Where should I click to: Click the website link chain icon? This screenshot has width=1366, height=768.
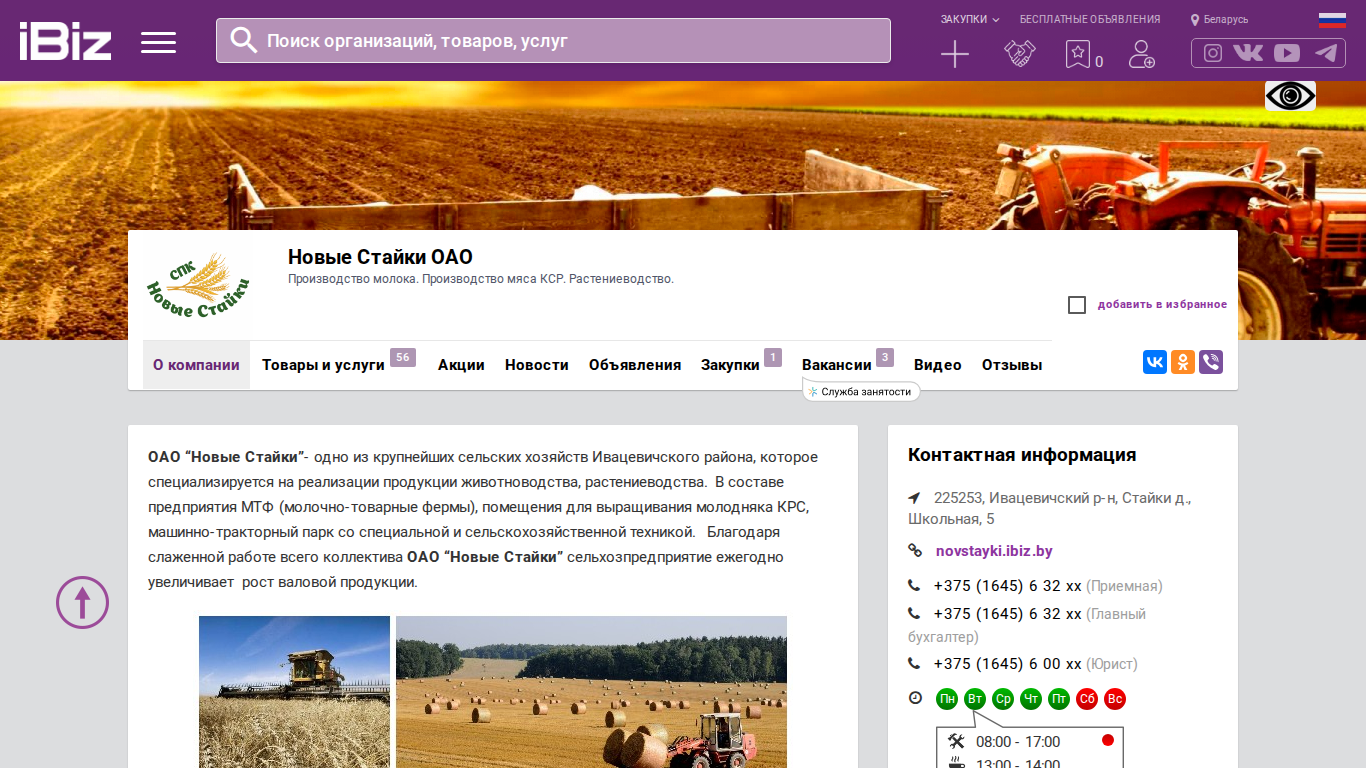(x=915, y=551)
